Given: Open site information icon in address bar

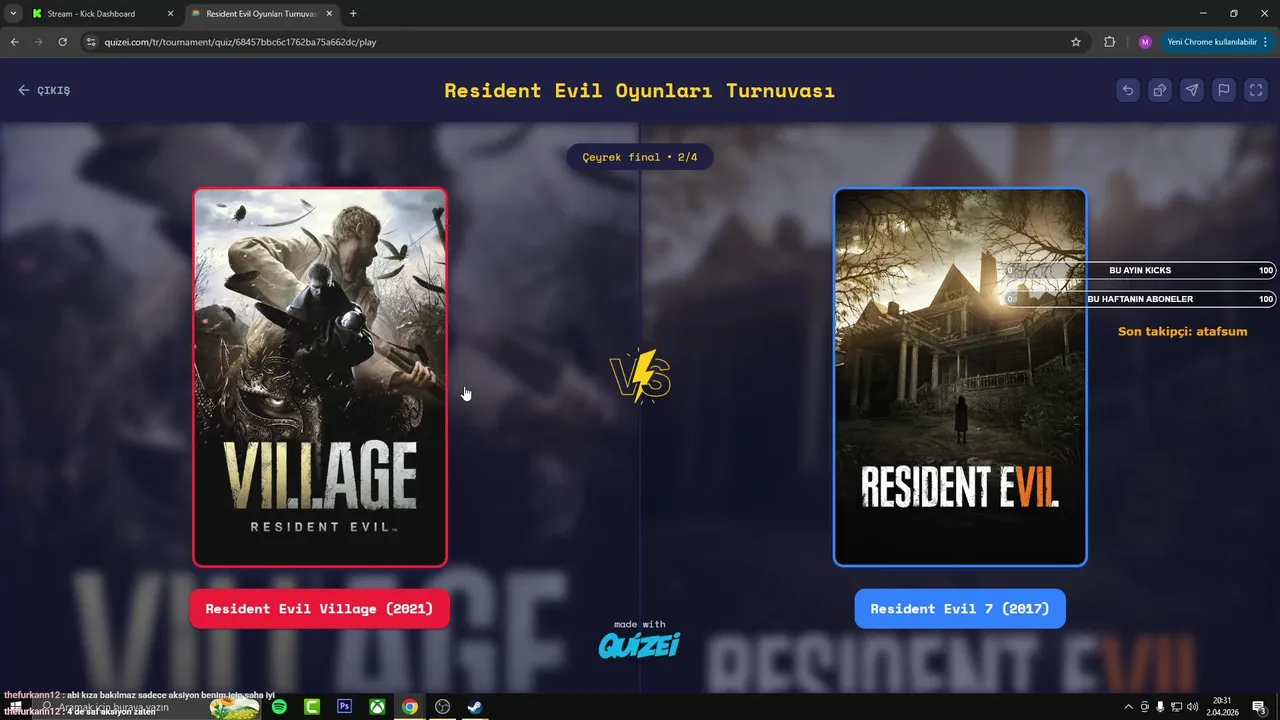Looking at the screenshot, I should tap(91, 42).
